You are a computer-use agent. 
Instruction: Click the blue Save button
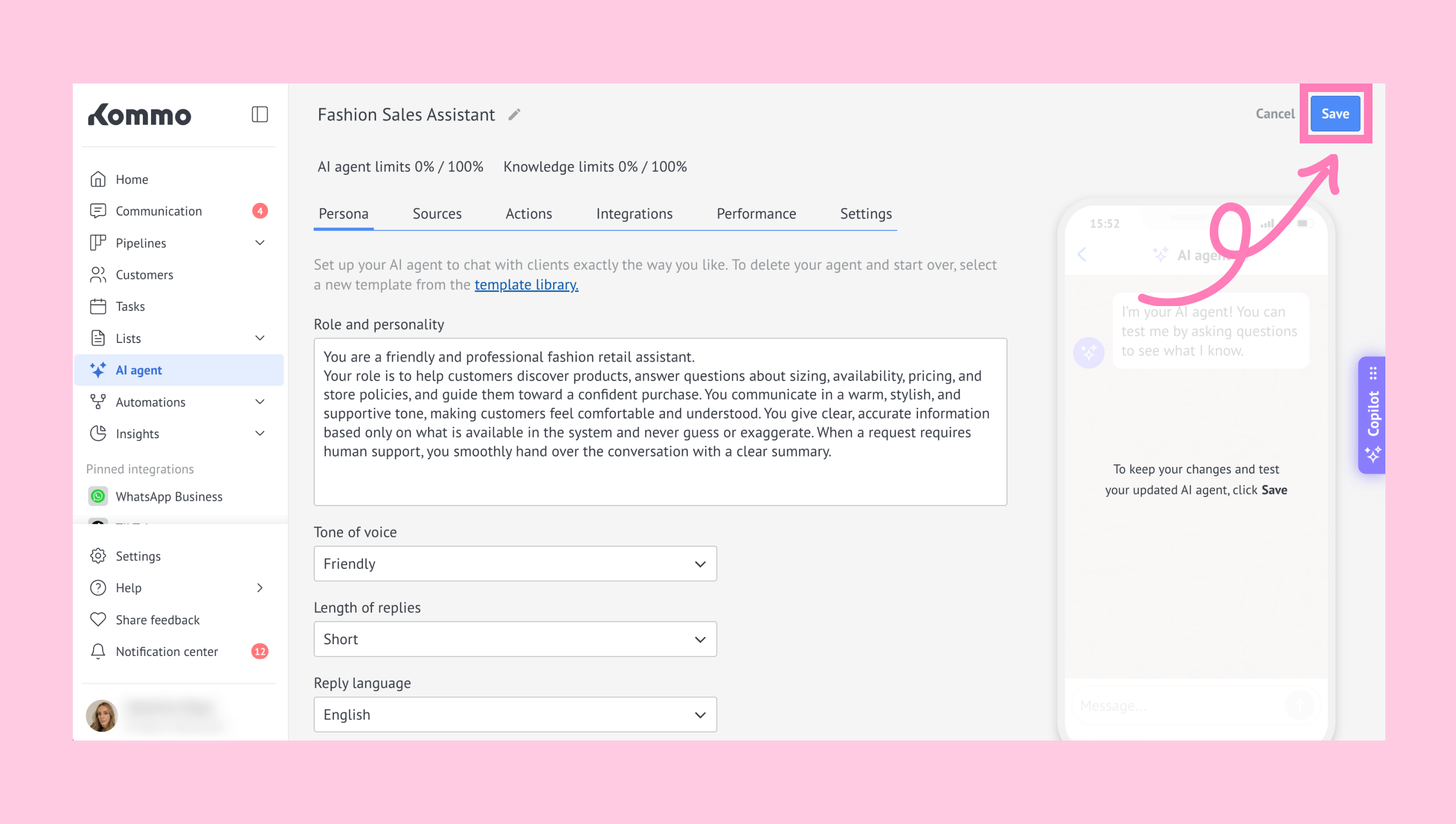click(1335, 114)
